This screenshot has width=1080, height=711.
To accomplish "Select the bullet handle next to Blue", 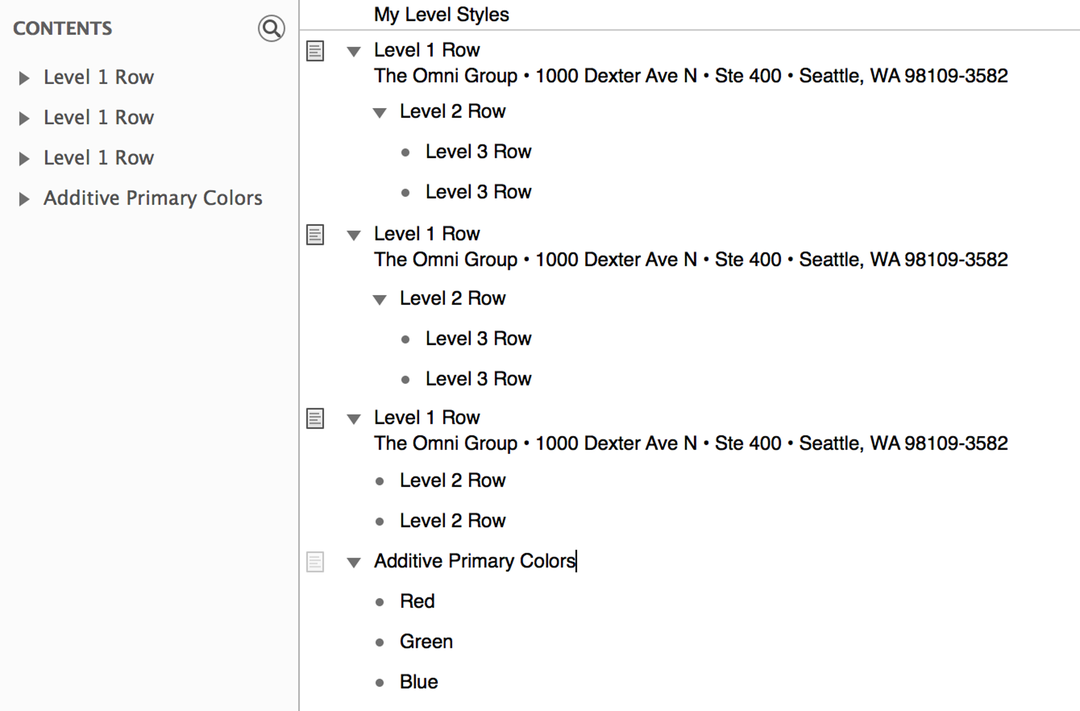I will [380, 683].
